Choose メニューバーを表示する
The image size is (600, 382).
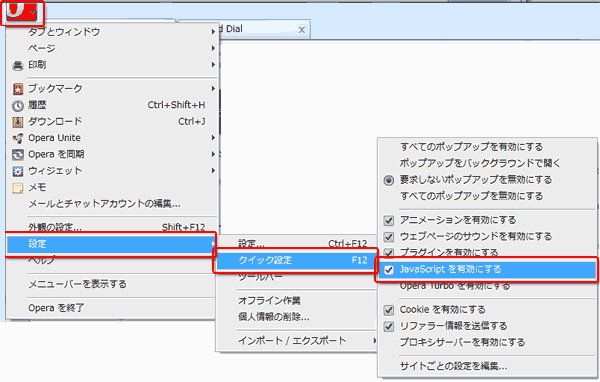point(112,284)
